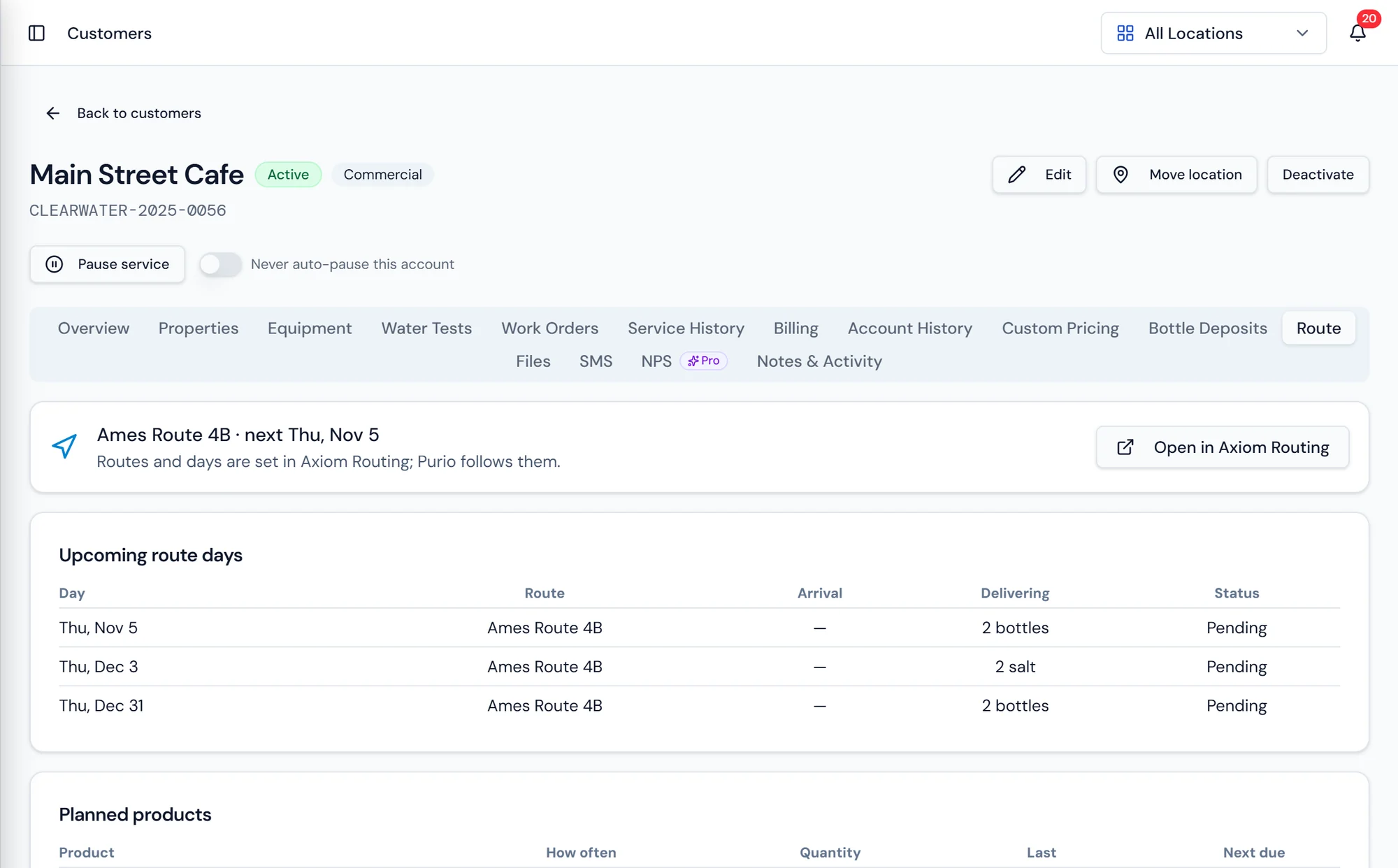Click the Deactivate button

1318,175
